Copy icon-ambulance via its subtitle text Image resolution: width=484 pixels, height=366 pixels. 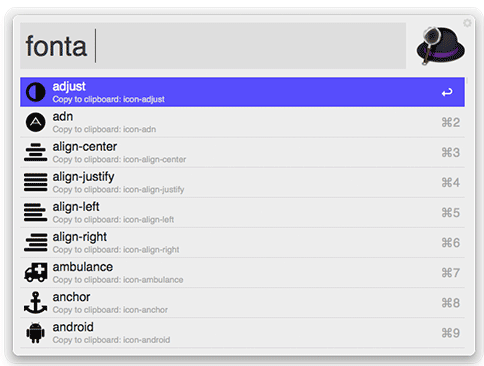(118, 280)
